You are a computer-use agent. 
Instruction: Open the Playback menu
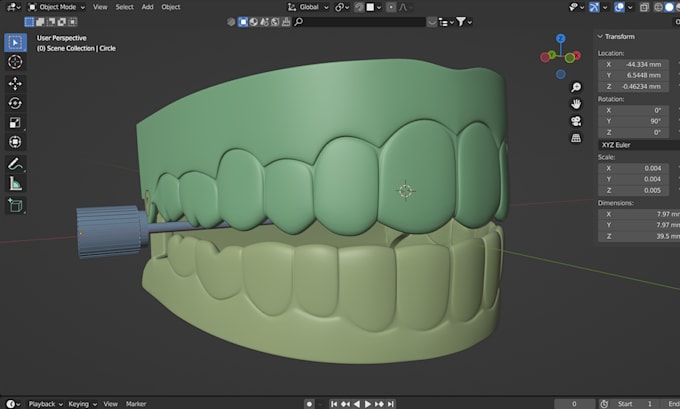[46, 404]
